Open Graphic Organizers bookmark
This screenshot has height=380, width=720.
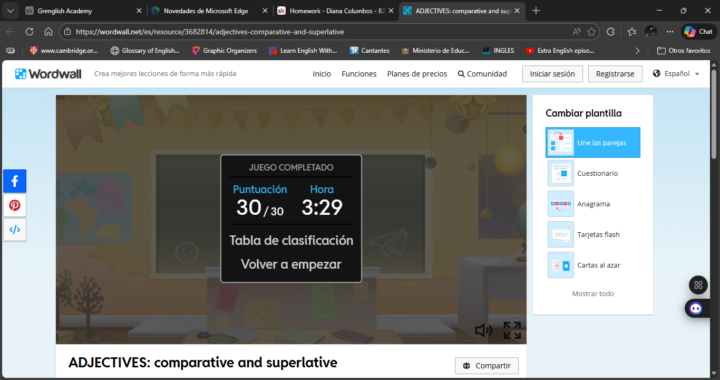[x=224, y=50]
